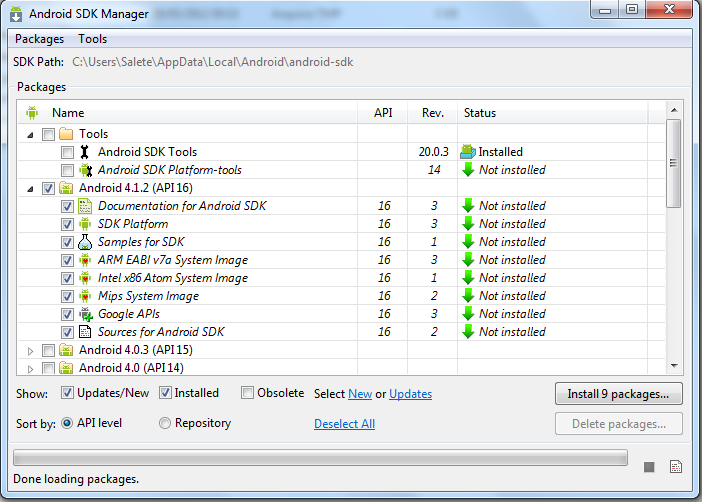Uncheck the Google APIs checkbox

coord(67,314)
